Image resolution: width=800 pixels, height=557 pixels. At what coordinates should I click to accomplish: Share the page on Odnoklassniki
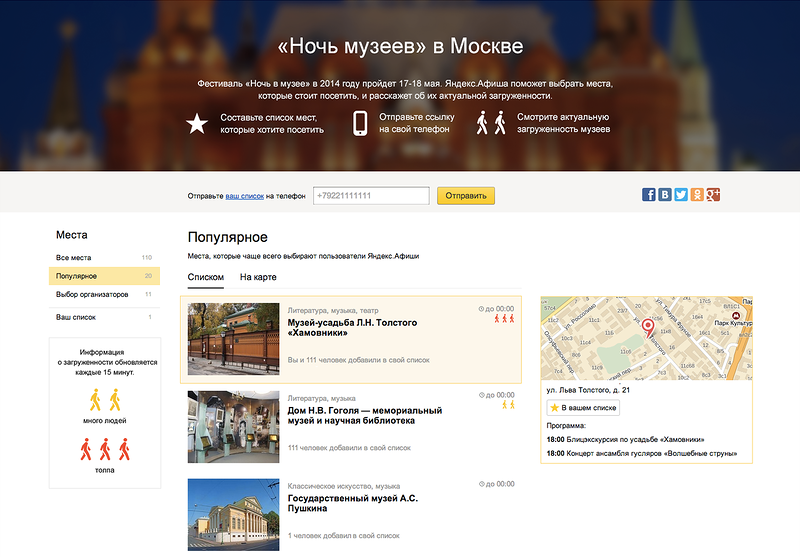coord(697,195)
